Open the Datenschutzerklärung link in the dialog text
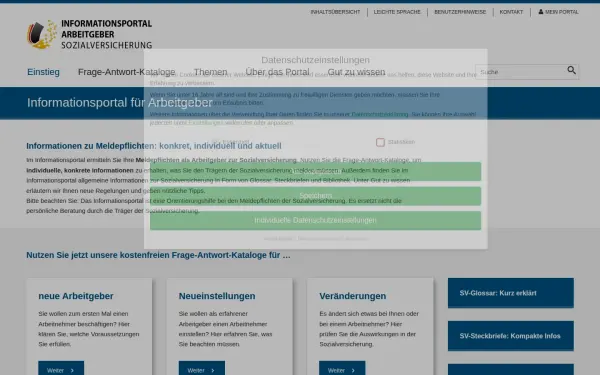600x375 pixels. pos(380,114)
